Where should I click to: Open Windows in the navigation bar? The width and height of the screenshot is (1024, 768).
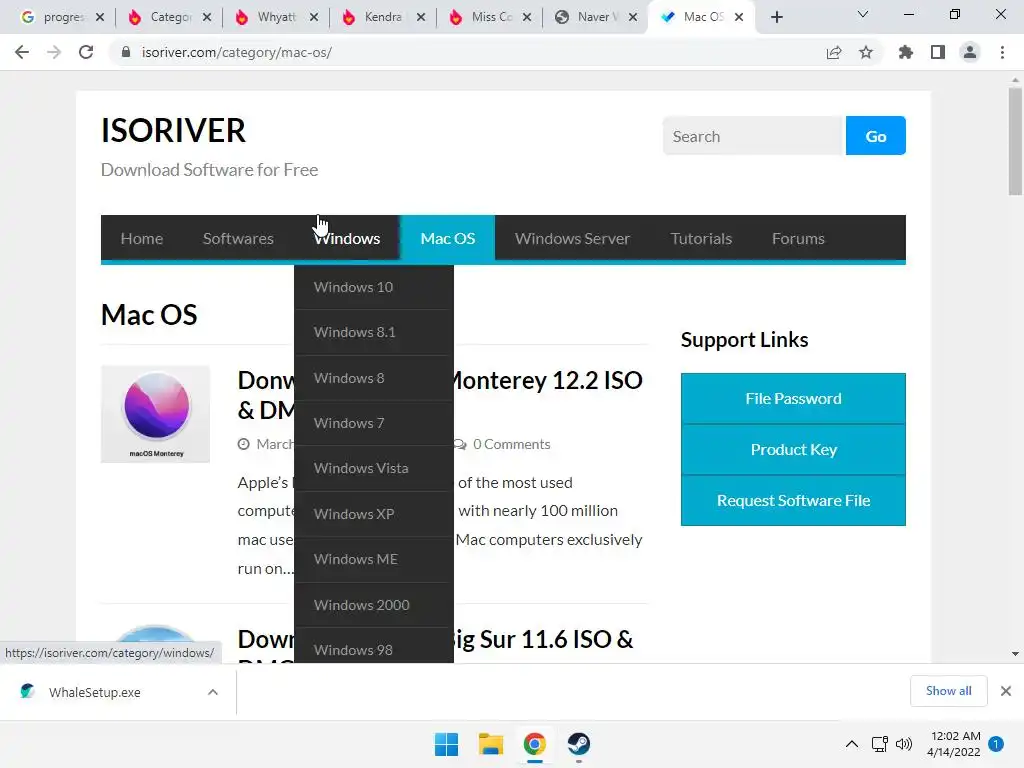click(347, 238)
